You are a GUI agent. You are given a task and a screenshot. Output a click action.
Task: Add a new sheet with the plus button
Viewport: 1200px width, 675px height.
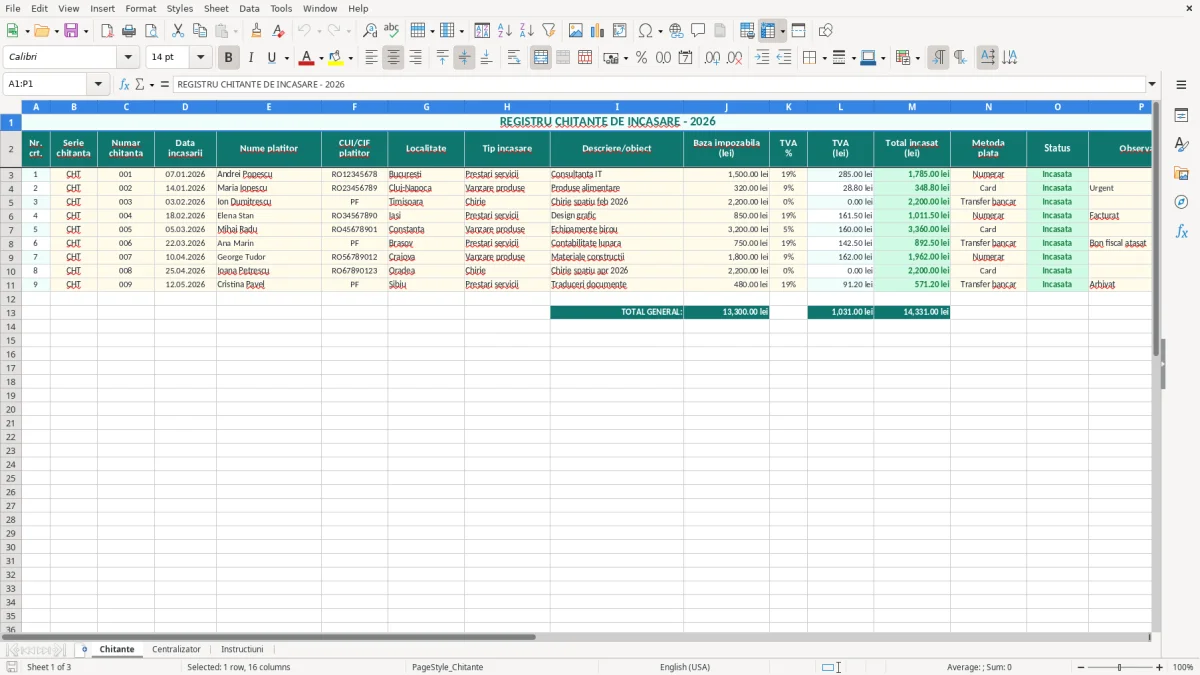tap(84, 649)
